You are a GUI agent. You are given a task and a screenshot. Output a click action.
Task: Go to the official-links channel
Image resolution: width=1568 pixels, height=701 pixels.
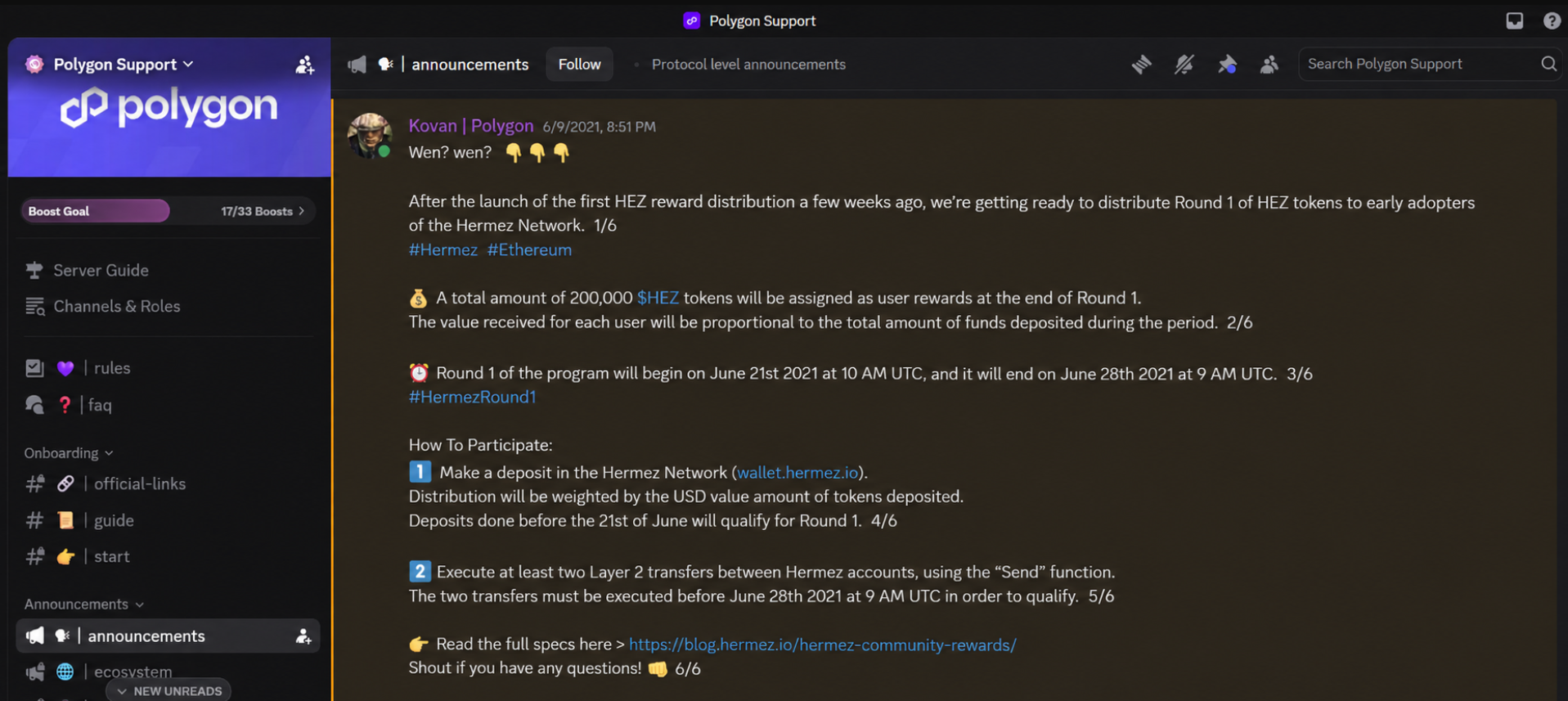tap(168, 484)
